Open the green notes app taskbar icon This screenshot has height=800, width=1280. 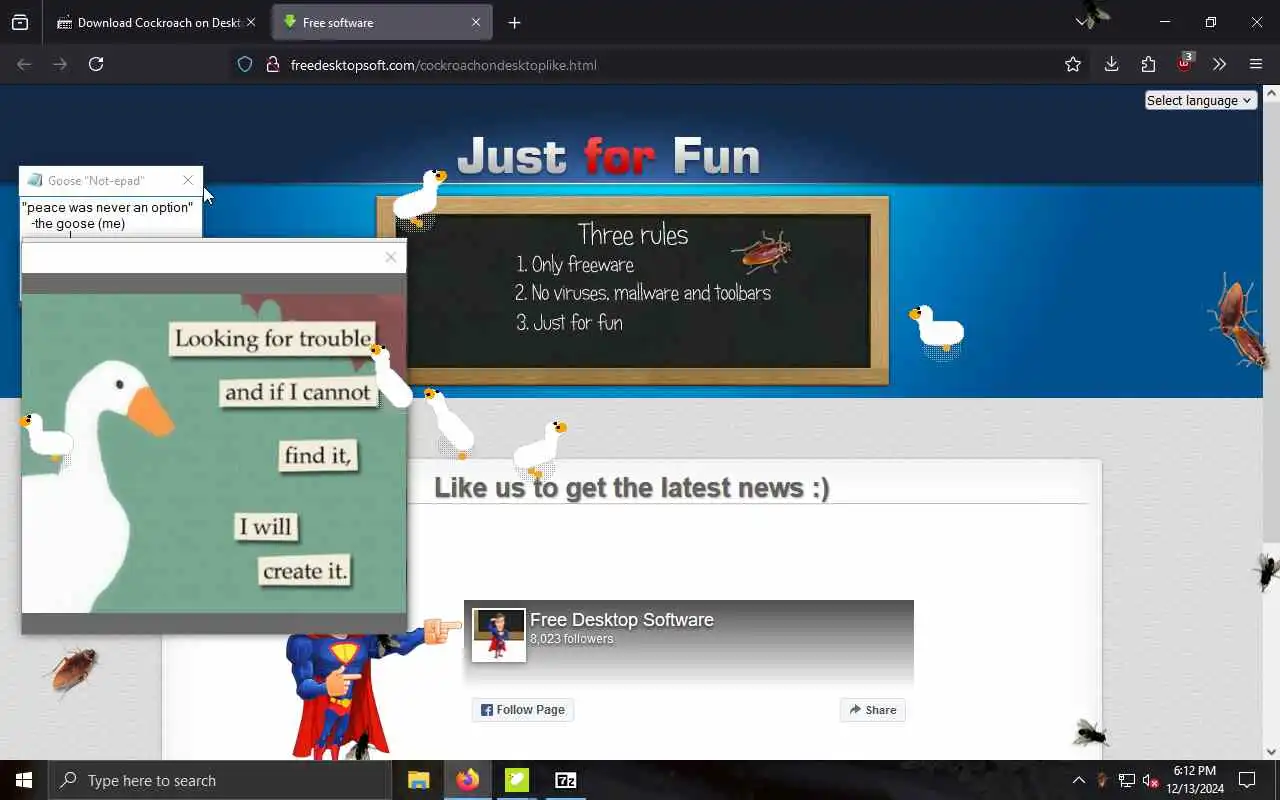point(517,780)
